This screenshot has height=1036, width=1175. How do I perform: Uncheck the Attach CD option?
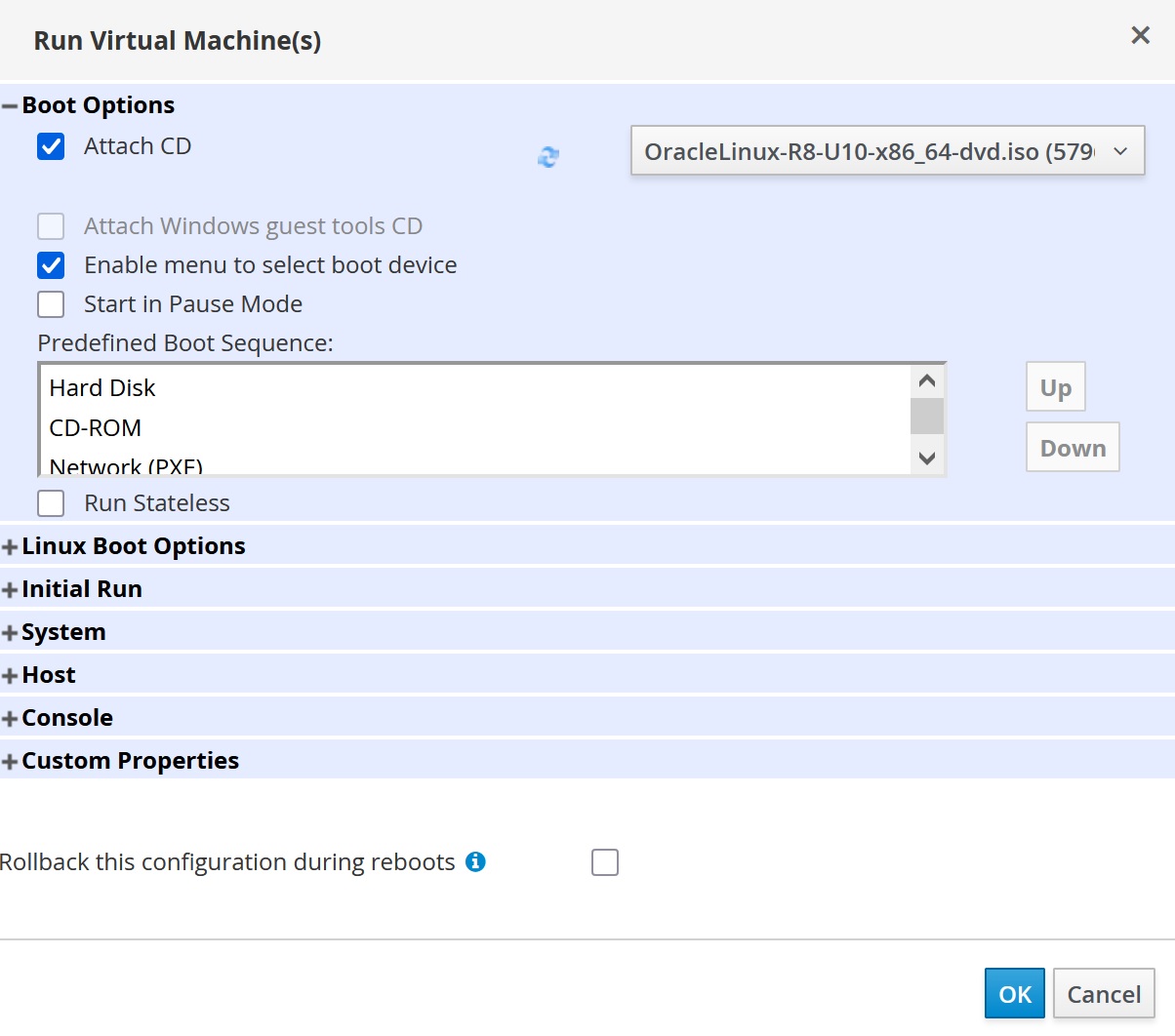pos(50,146)
